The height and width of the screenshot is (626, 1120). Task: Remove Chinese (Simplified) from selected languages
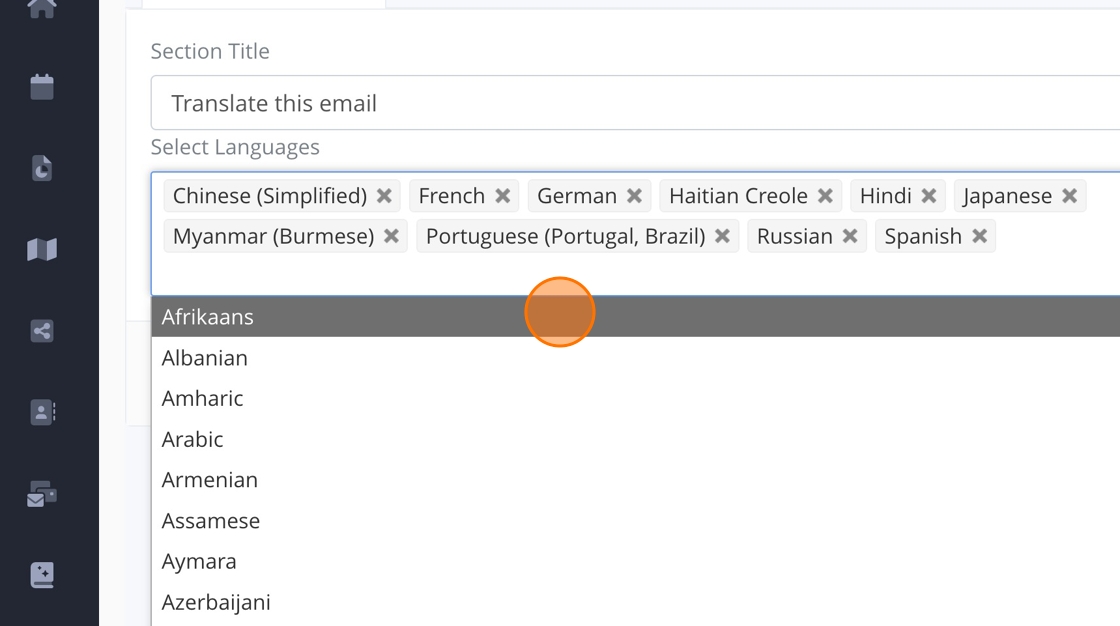click(x=384, y=196)
